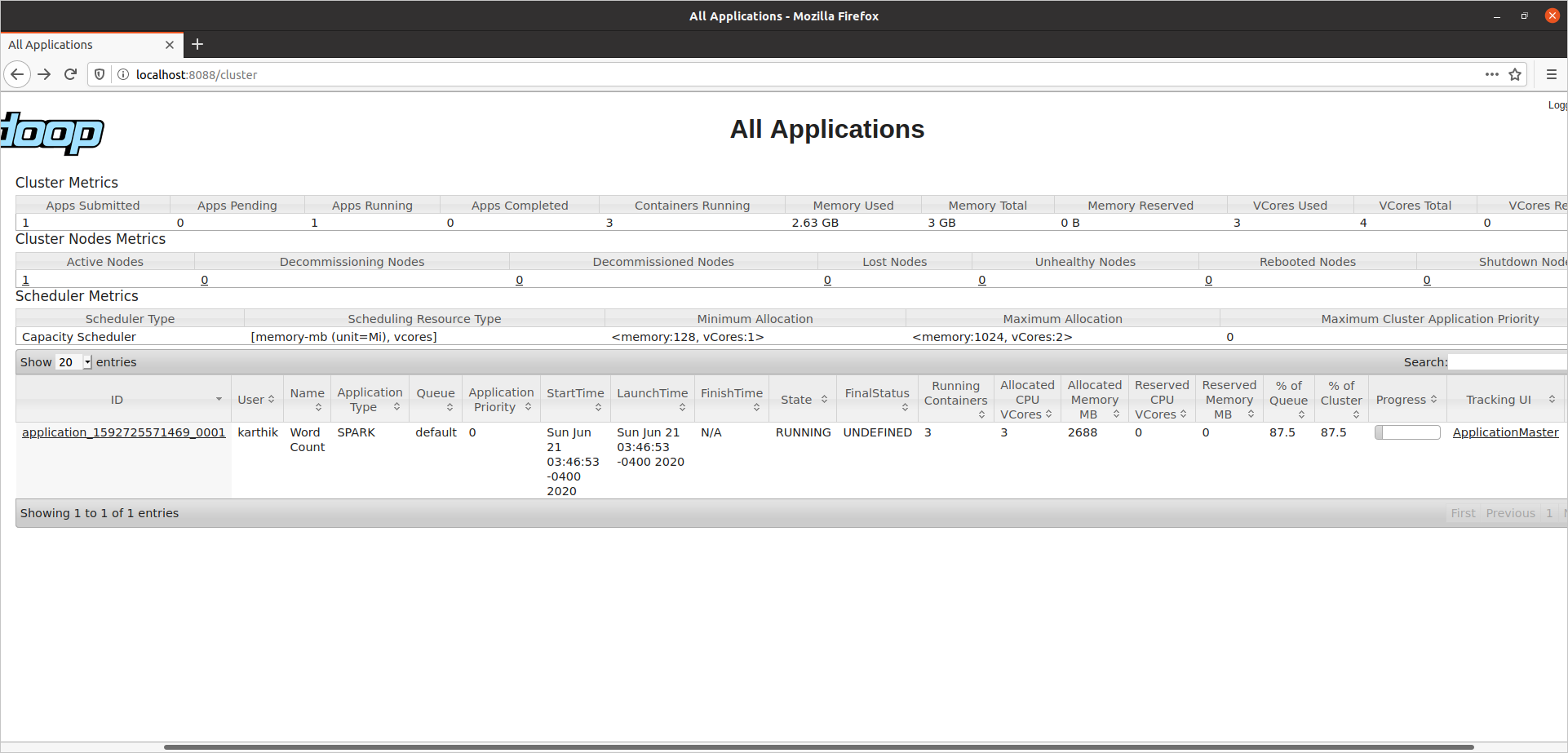Click the Rebooted Nodes count link

click(1208, 280)
